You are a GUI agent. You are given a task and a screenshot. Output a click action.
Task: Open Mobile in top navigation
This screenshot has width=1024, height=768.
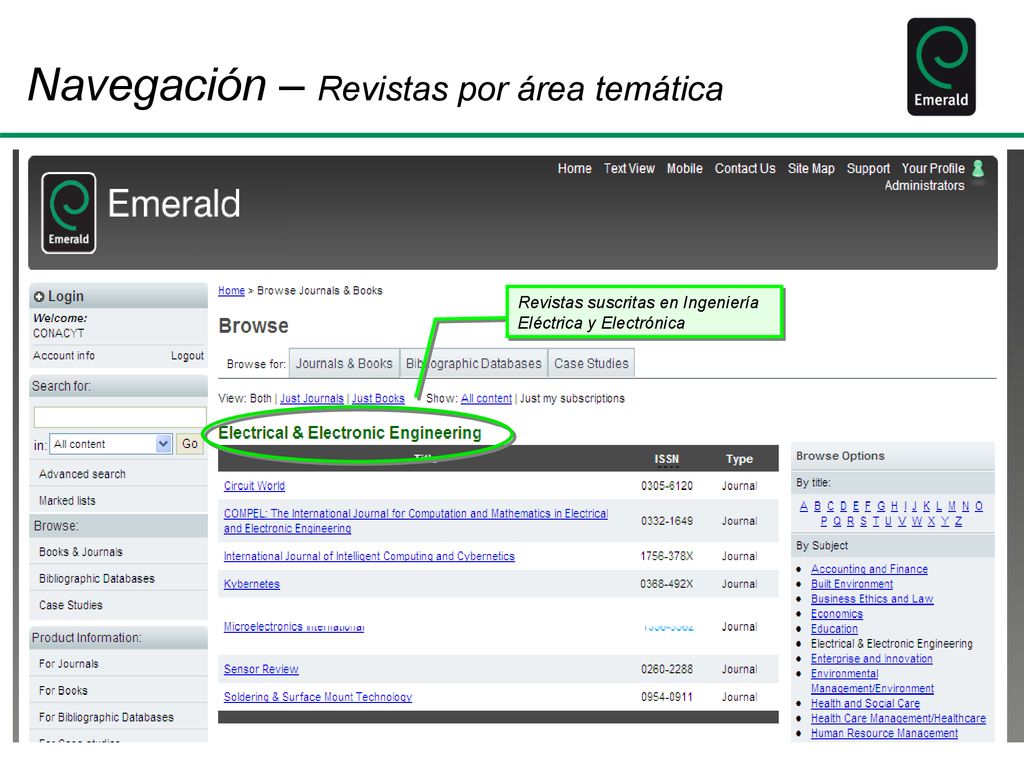[x=684, y=168]
